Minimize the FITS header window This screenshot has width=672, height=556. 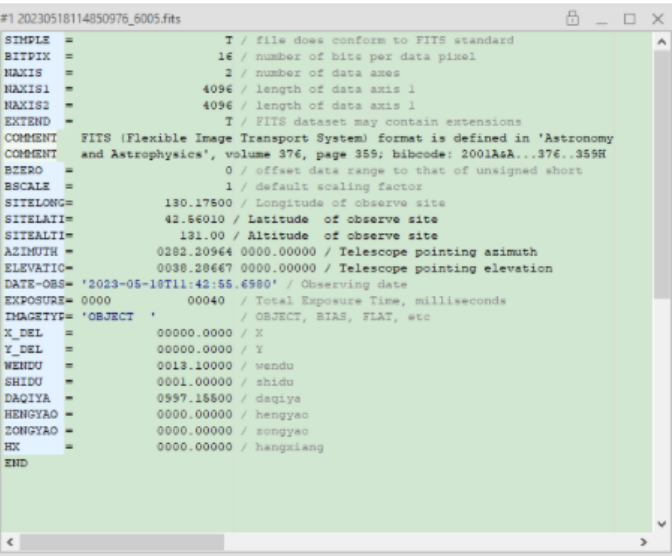tap(603, 18)
